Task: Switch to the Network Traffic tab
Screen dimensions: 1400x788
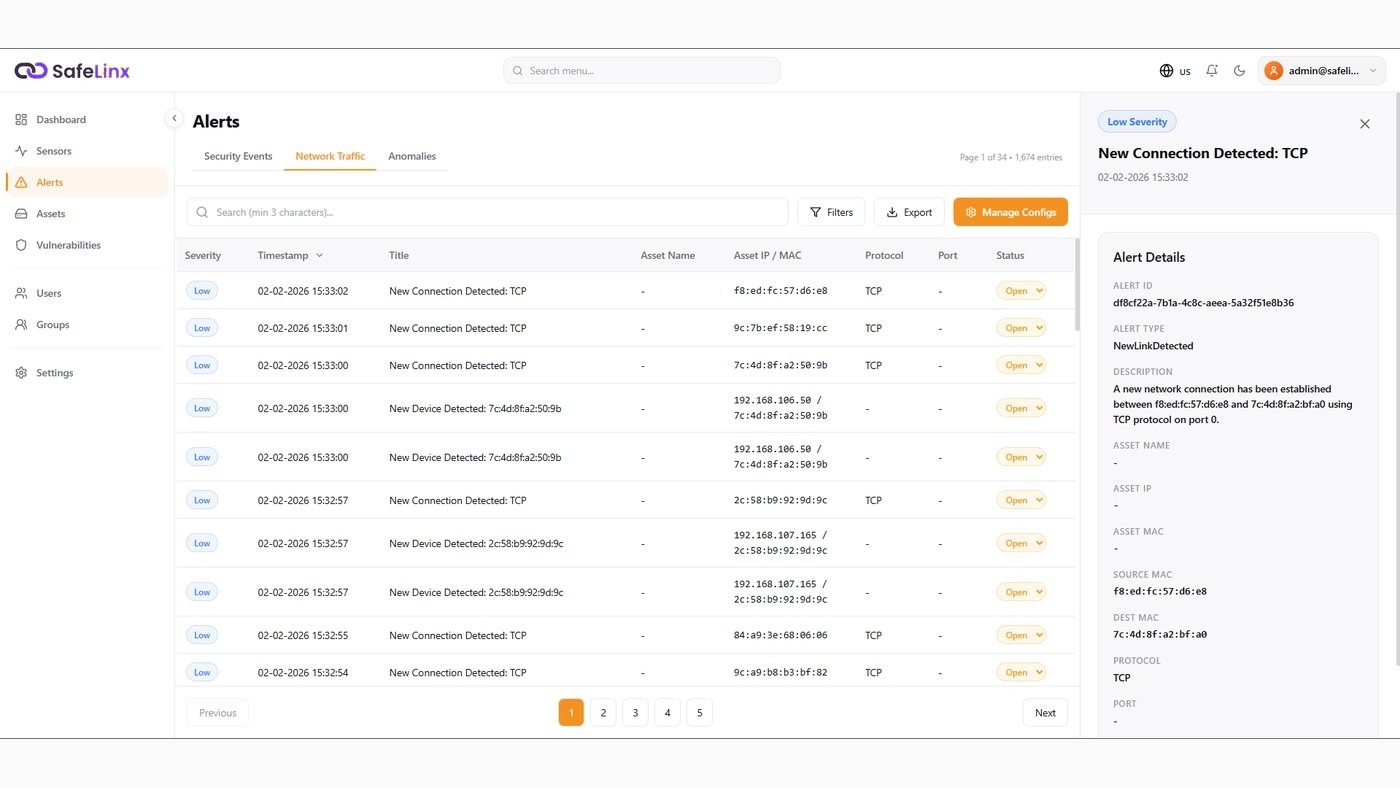Action: click(x=330, y=157)
